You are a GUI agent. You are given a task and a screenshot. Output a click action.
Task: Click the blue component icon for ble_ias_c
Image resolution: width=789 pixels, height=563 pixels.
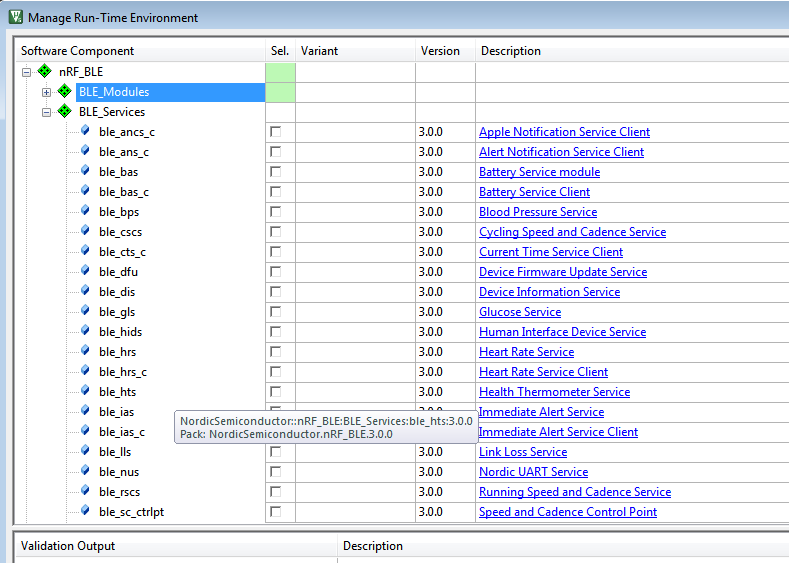(85, 431)
